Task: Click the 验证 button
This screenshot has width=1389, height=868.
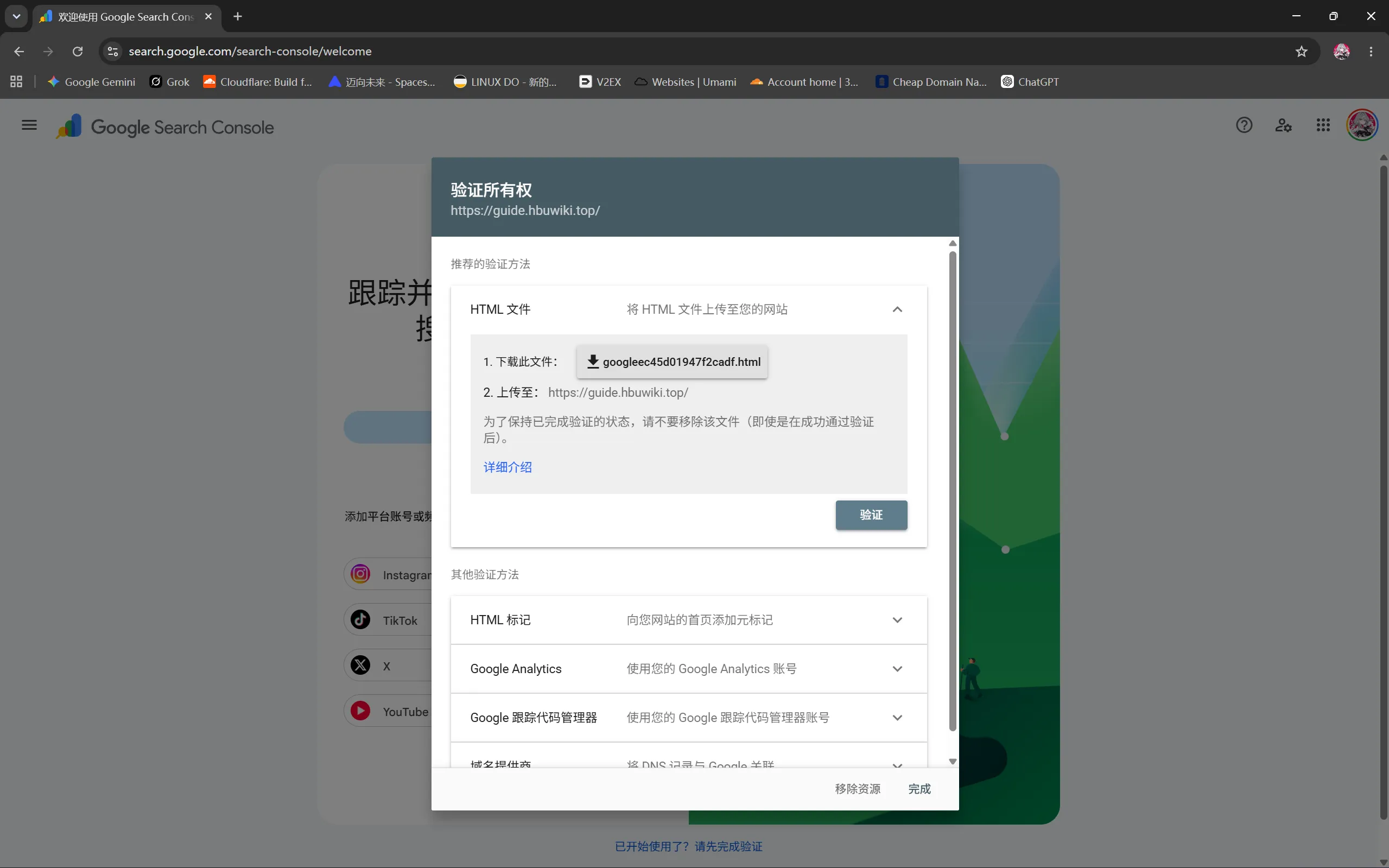Action: tap(871, 515)
